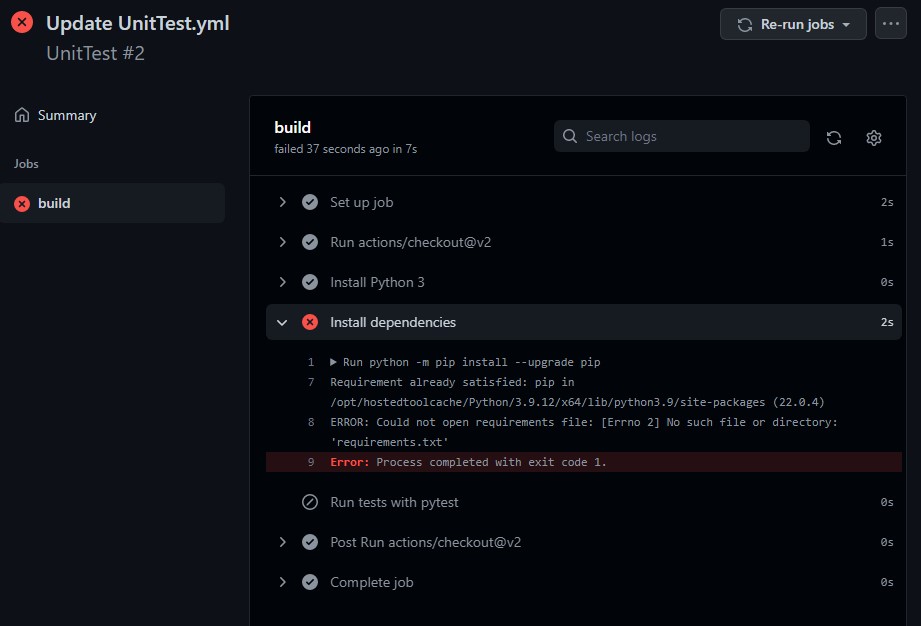Open the log settings gear
Screen dimensions: 921x626
pos(873,137)
